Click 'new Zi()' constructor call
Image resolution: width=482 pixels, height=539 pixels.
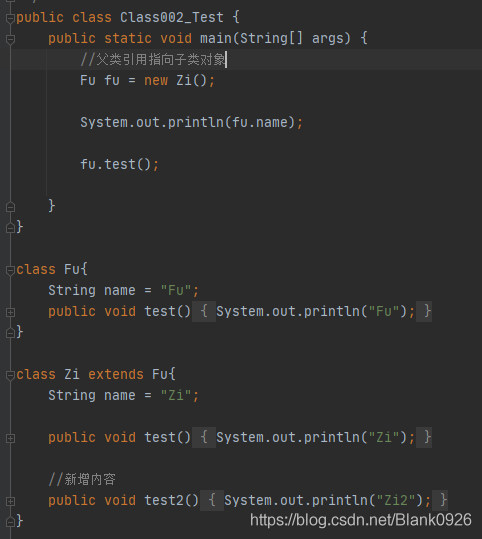[x=175, y=80]
